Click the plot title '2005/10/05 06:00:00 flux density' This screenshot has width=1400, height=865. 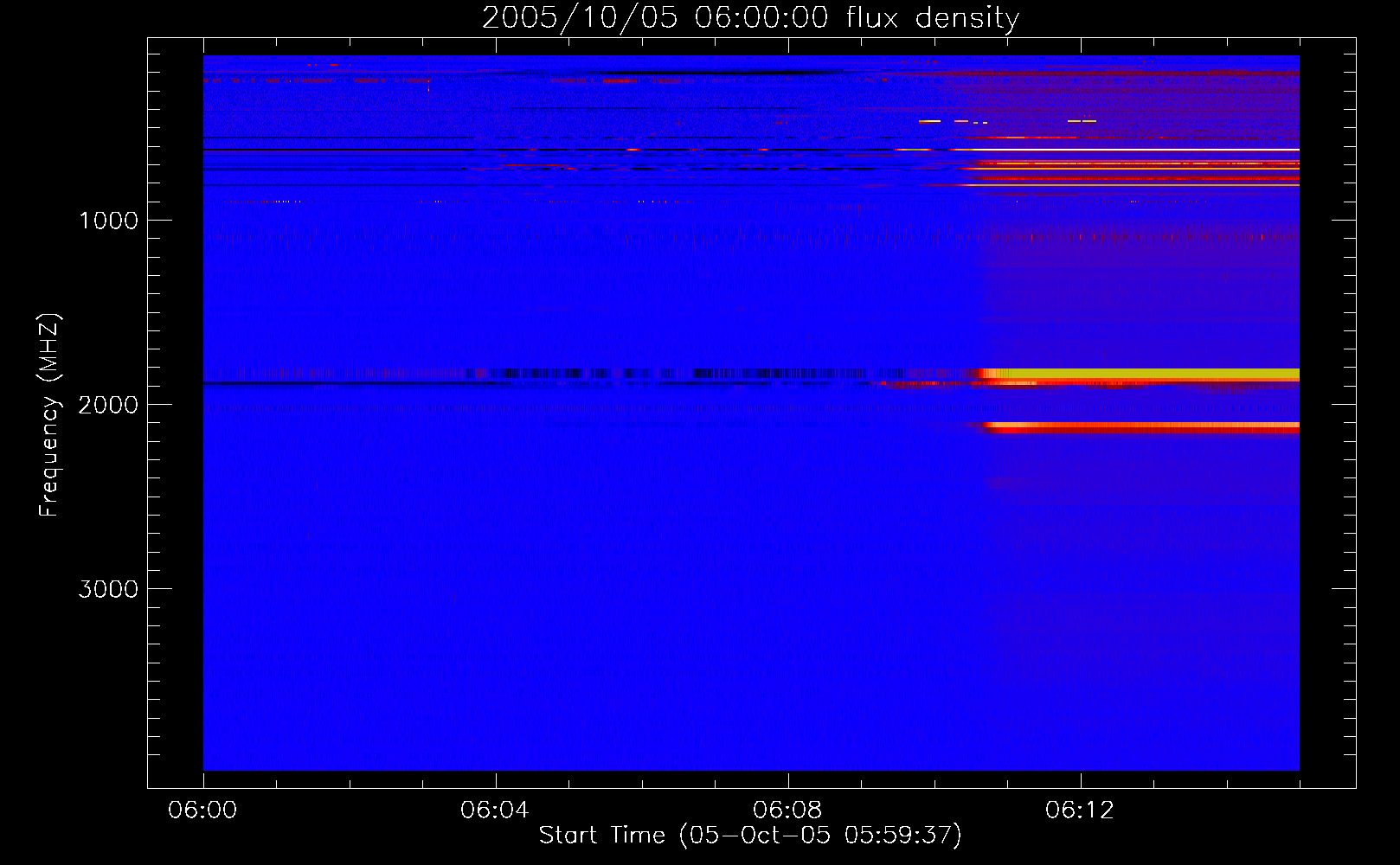pos(750,17)
